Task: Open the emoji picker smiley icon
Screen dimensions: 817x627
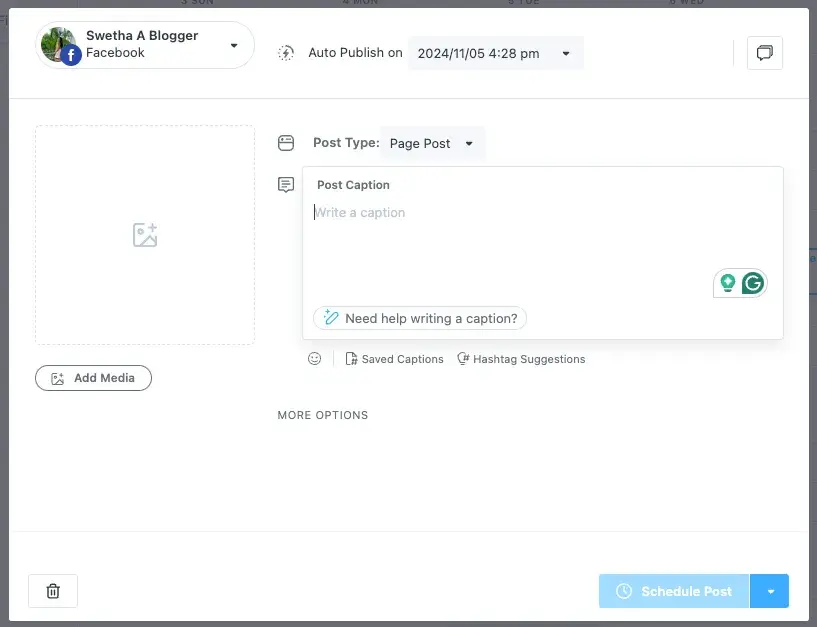Action: 314,359
